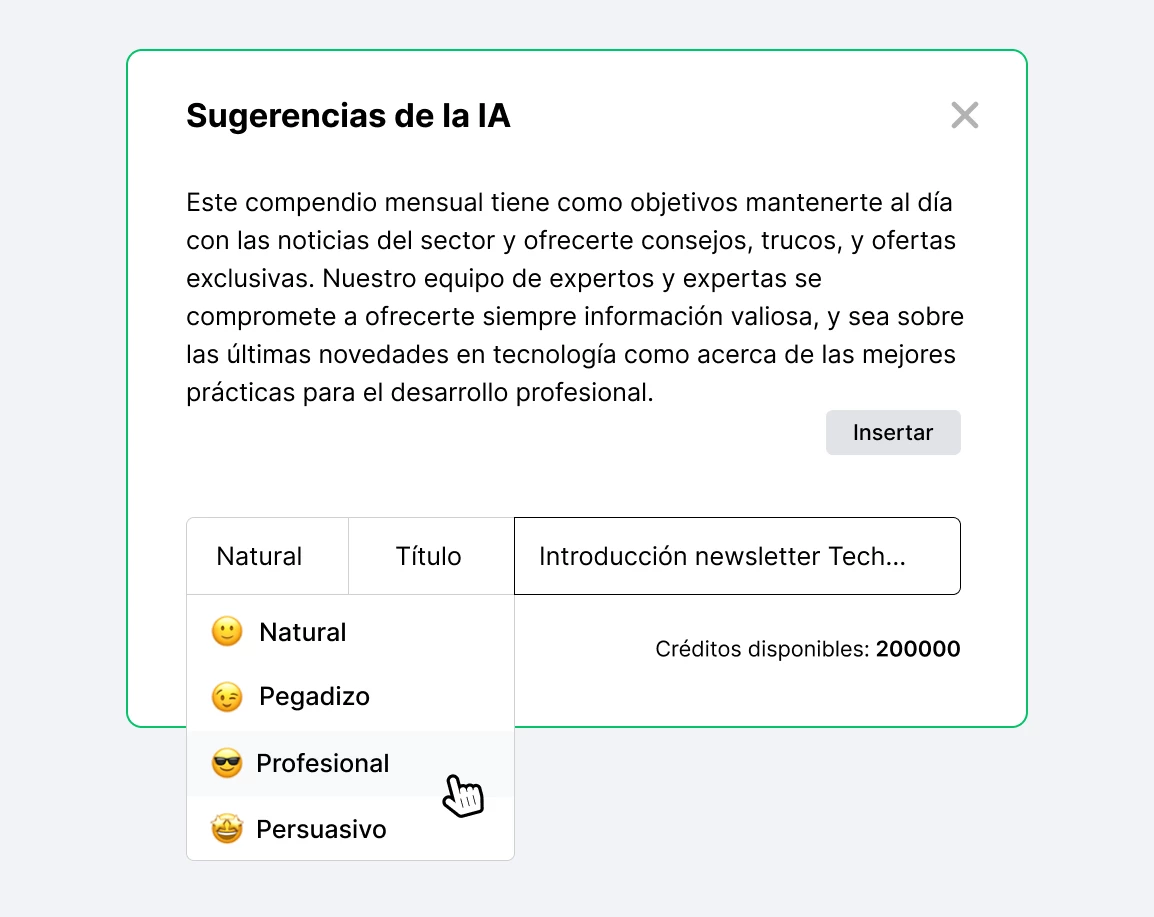Screen dimensions: 1154x917
Task: Expand the Título type dropdown
Action: pos(430,556)
